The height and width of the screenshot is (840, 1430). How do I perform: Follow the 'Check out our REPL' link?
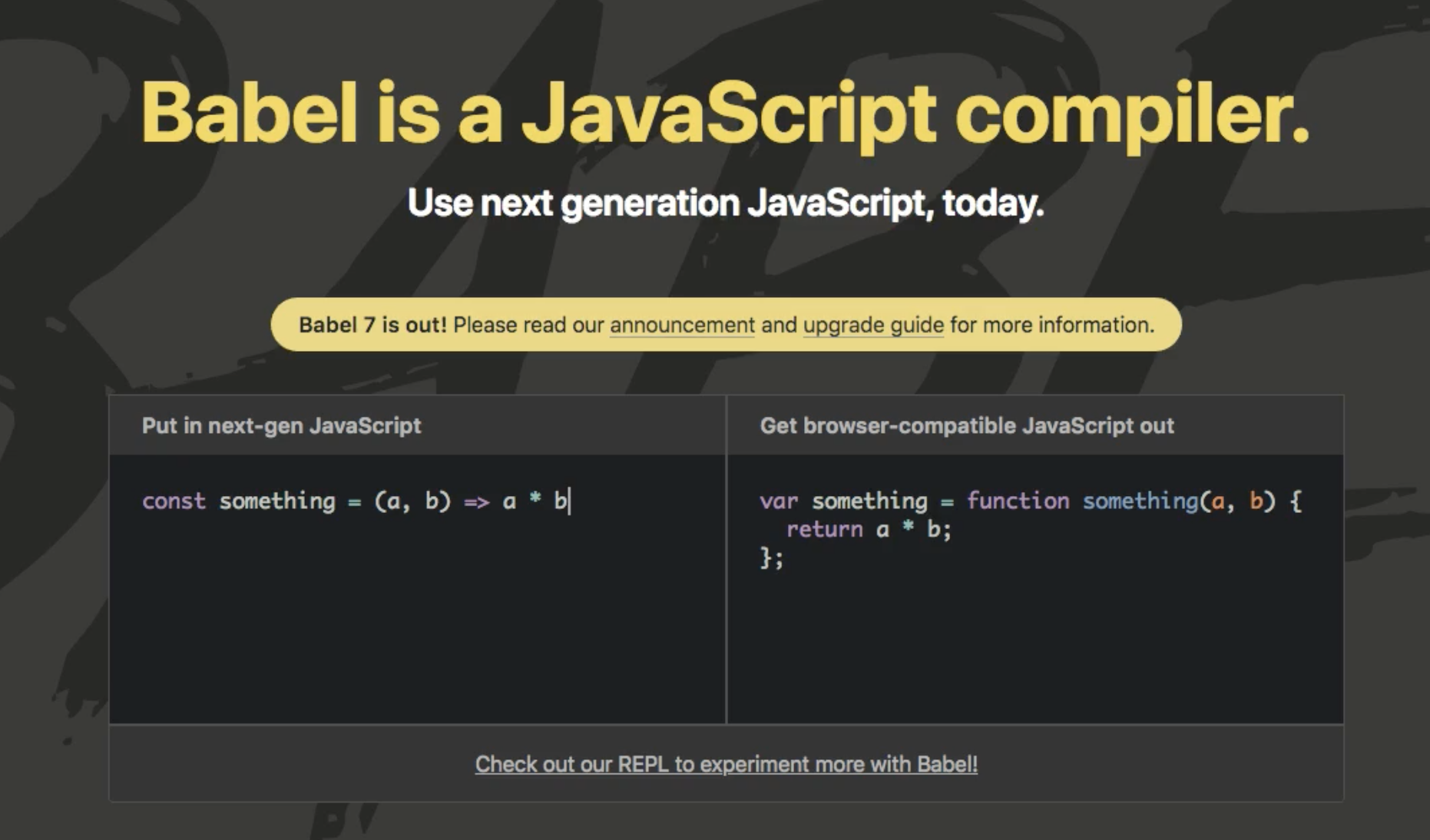[x=726, y=764]
